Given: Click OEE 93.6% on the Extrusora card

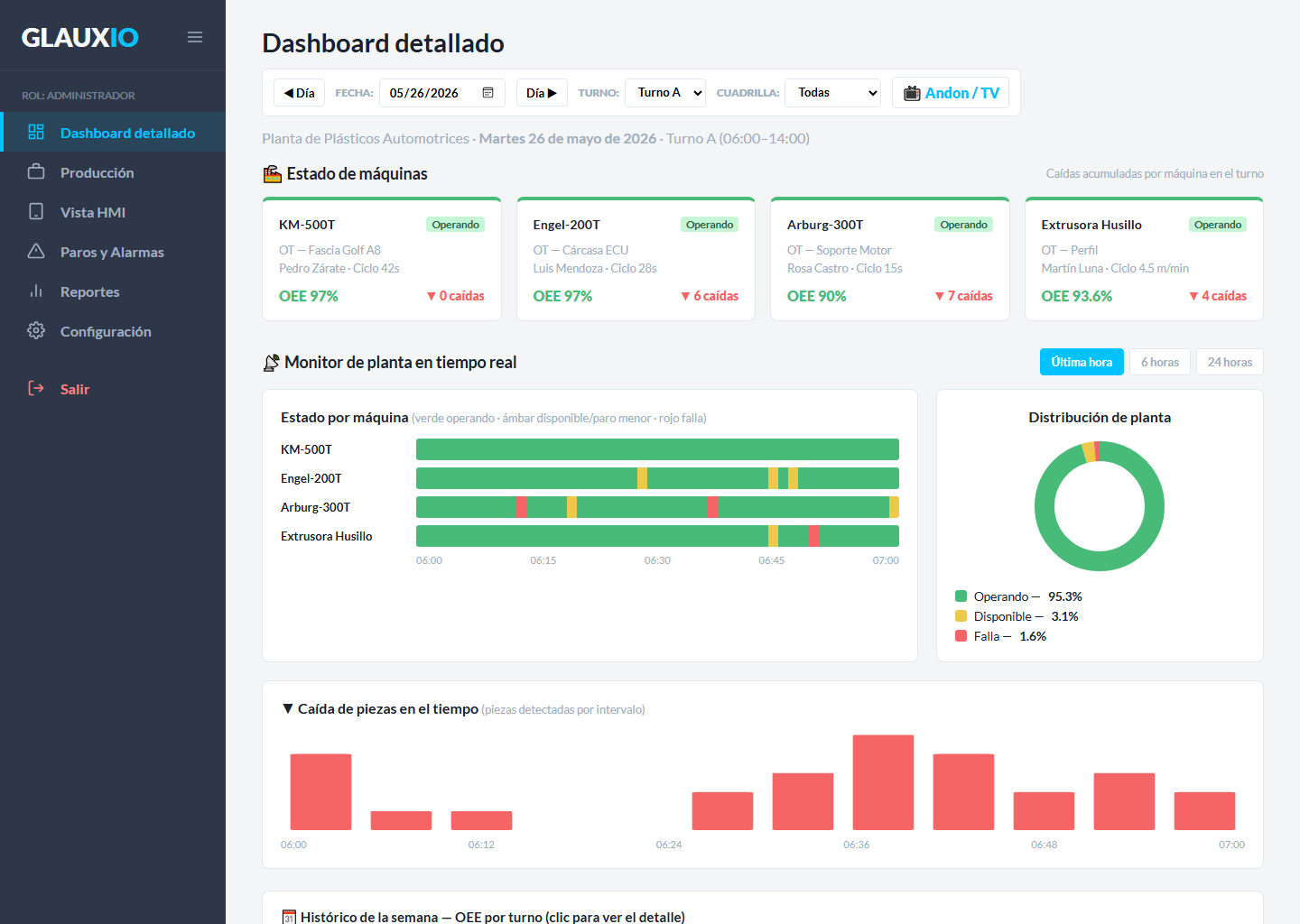Looking at the screenshot, I should click(x=1077, y=296).
